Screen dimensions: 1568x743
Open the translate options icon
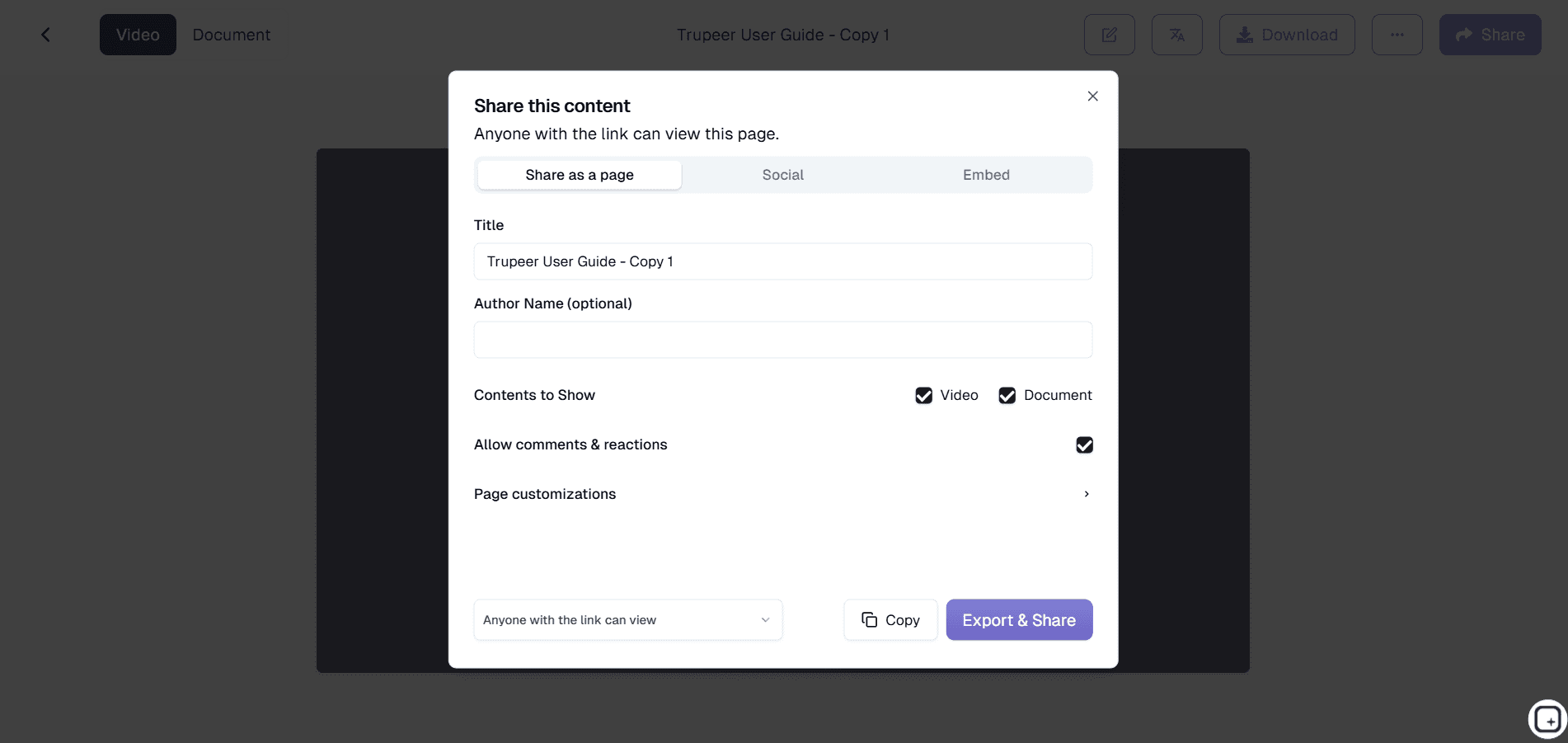coord(1176,35)
